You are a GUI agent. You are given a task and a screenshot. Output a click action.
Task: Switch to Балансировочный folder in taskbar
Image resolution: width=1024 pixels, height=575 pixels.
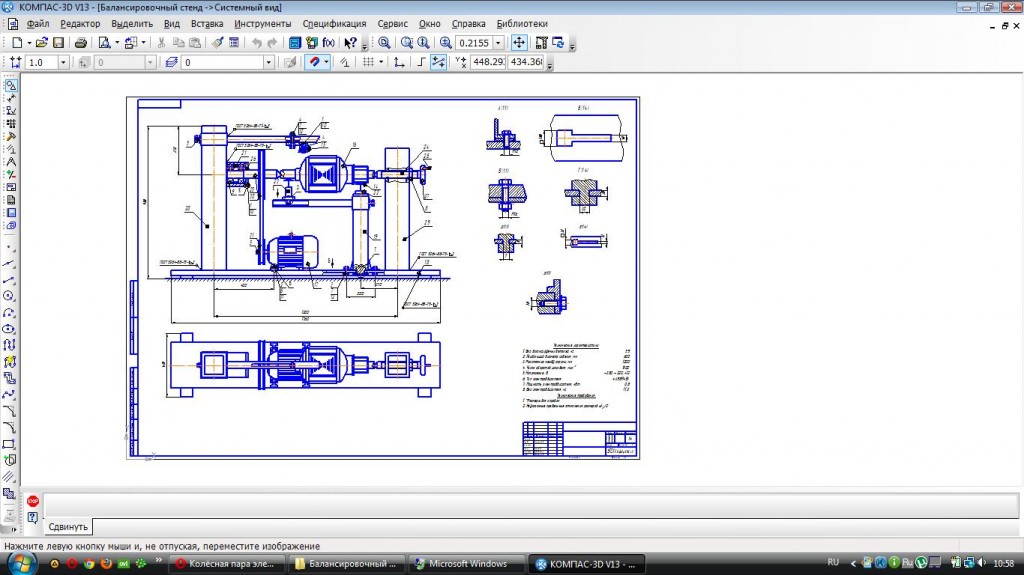pos(346,563)
